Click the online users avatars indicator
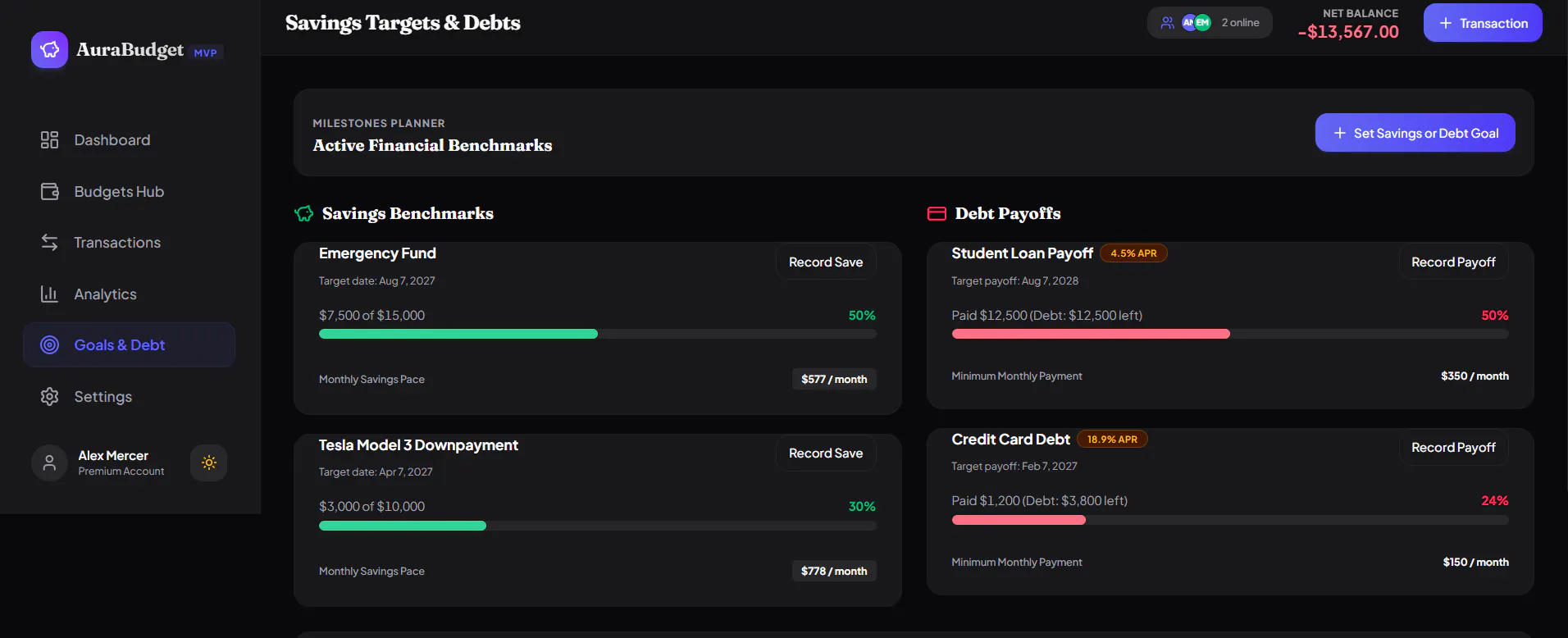 point(1210,23)
